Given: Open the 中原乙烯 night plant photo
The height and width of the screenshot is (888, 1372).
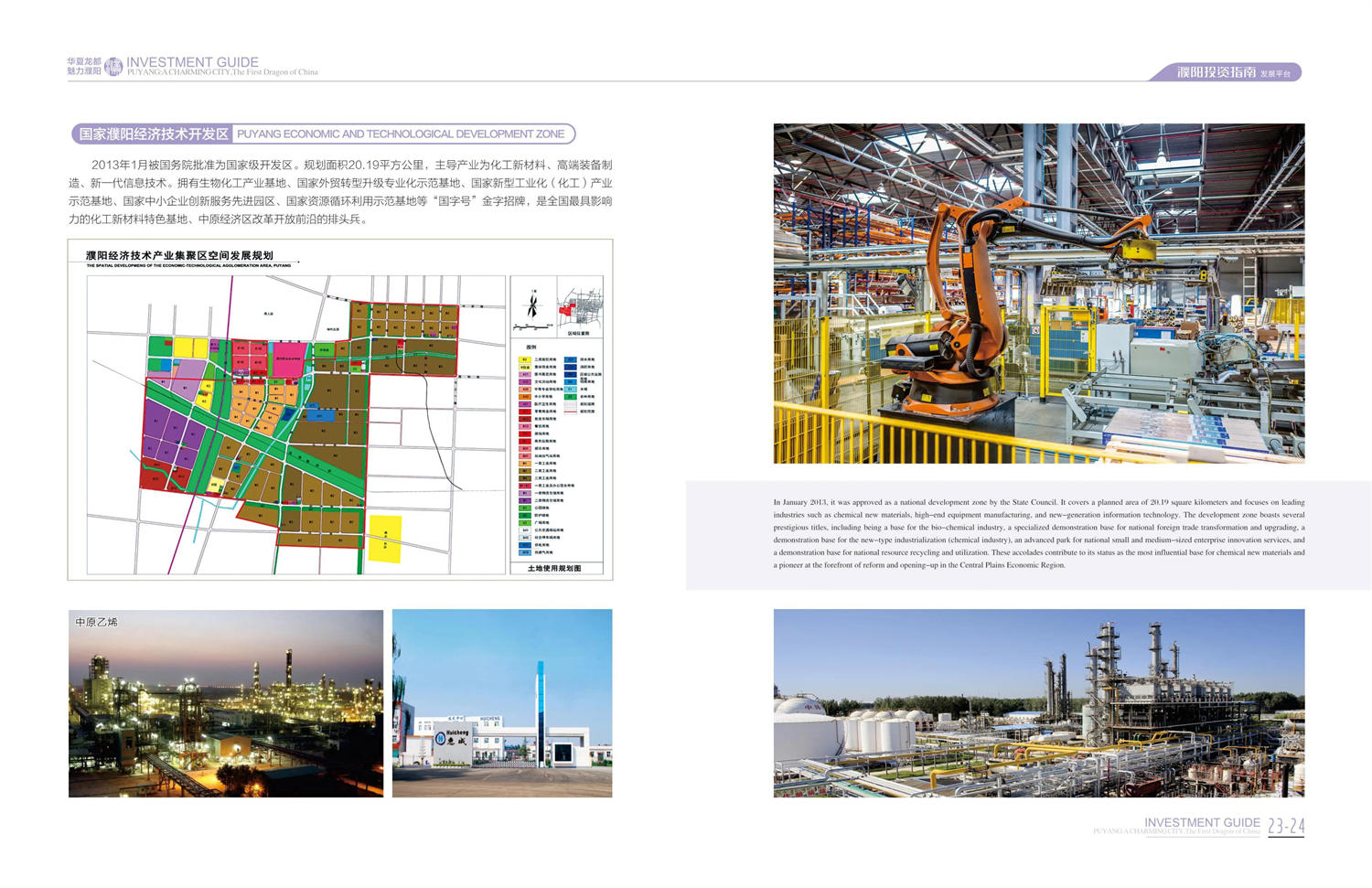Looking at the screenshot, I should tap(225, 703).
